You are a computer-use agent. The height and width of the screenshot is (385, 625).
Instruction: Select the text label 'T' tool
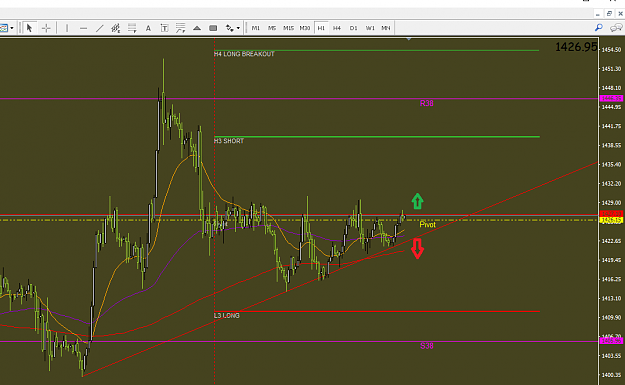tap(164, 28)
